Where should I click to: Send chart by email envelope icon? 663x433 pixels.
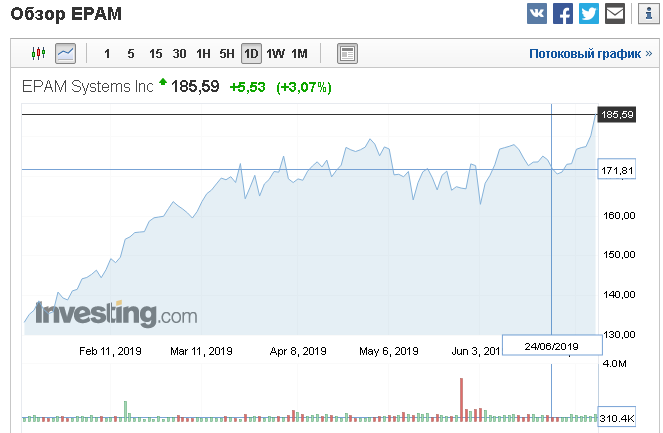(x=615, y=14)
